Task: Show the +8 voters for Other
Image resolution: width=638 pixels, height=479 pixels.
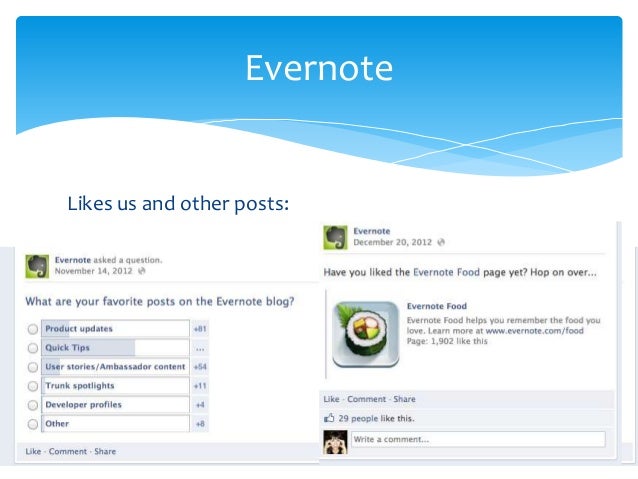Action: [200, 424]
